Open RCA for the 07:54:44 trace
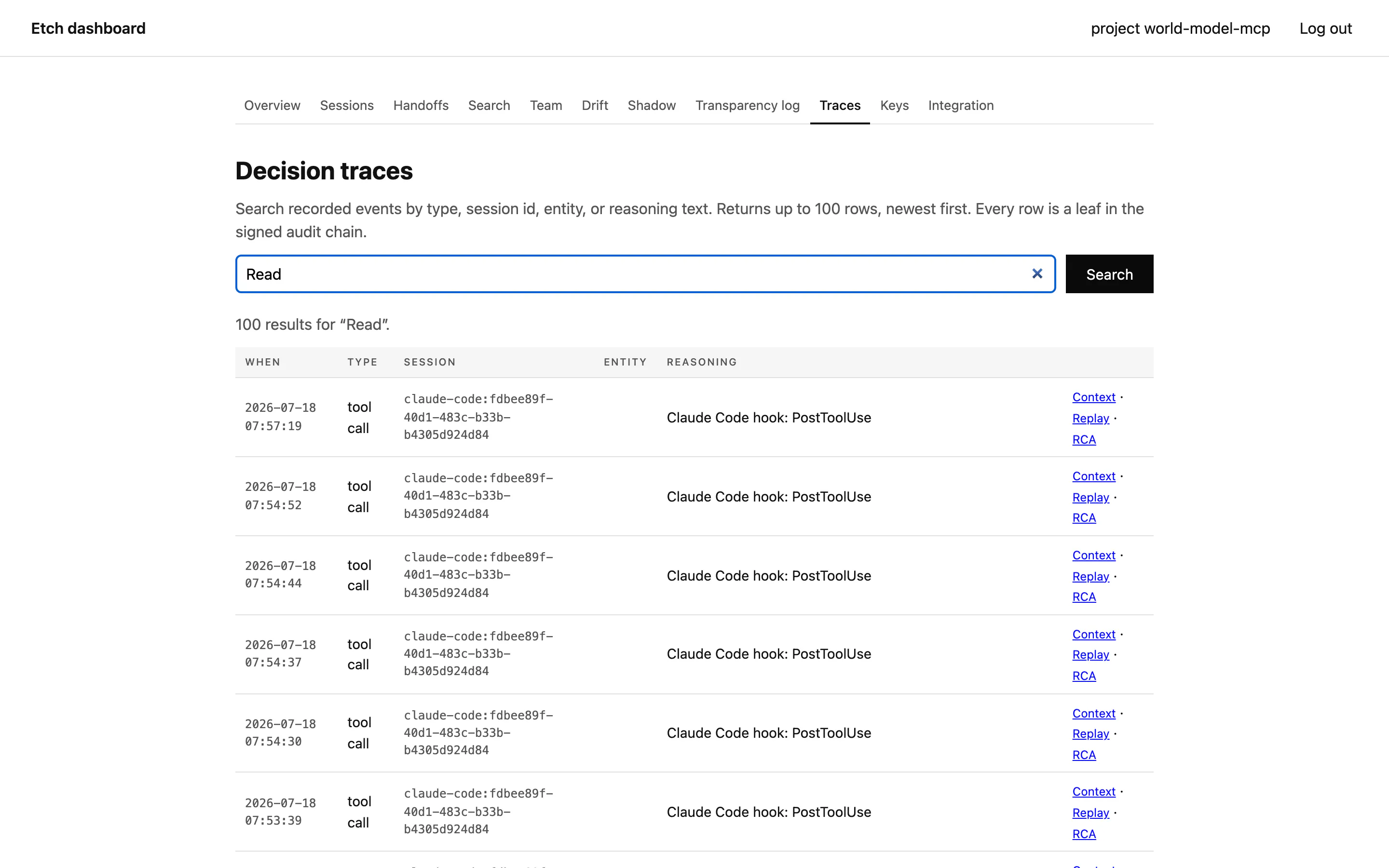The image size is (1389, 868). coord(1084,597)
